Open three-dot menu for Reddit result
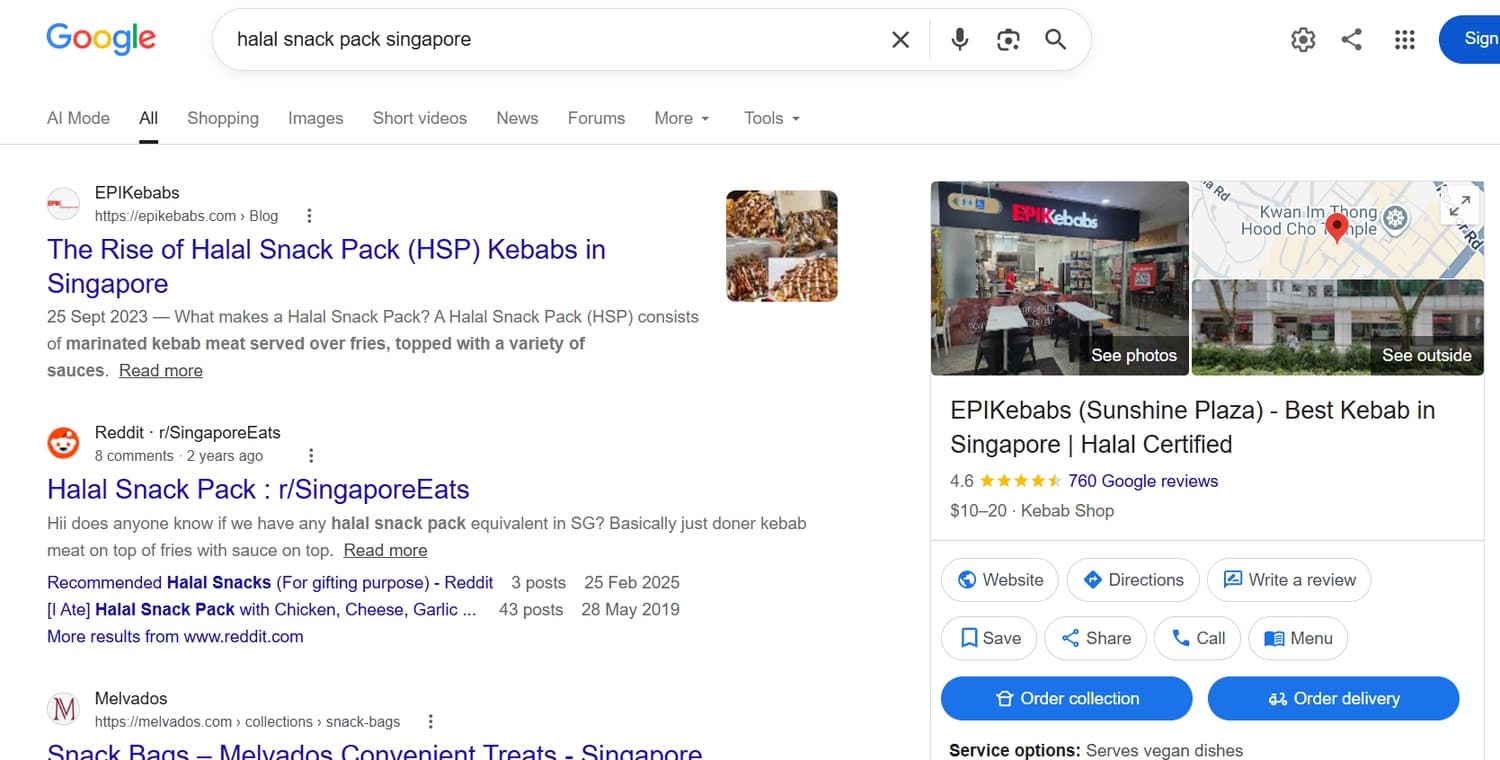Viewport: 1500px width, 760px height. 311,455
